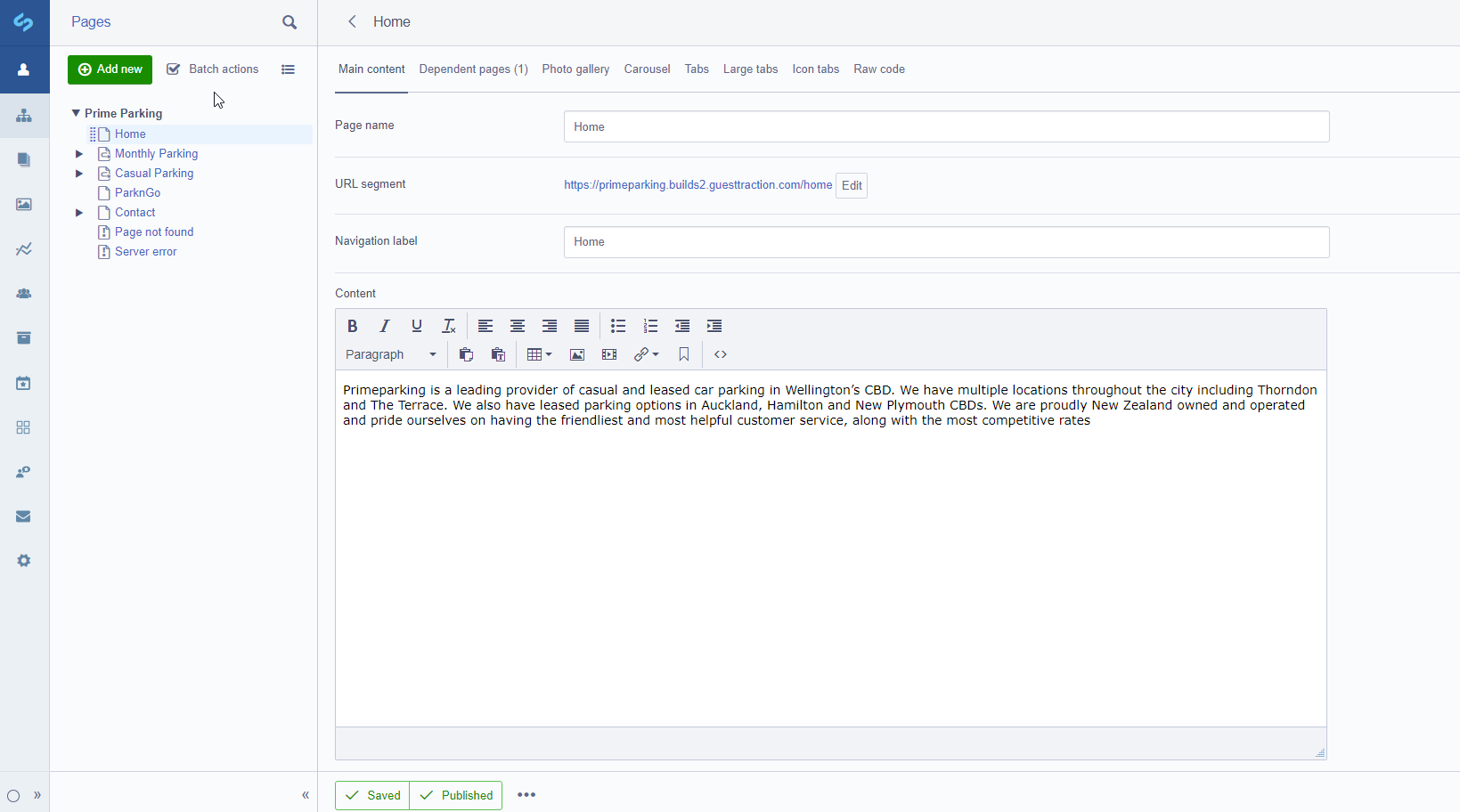Expand the Monthly Parking tree node
The height and width of the screenshot is (812, 1460).
(x=79, y=154)
